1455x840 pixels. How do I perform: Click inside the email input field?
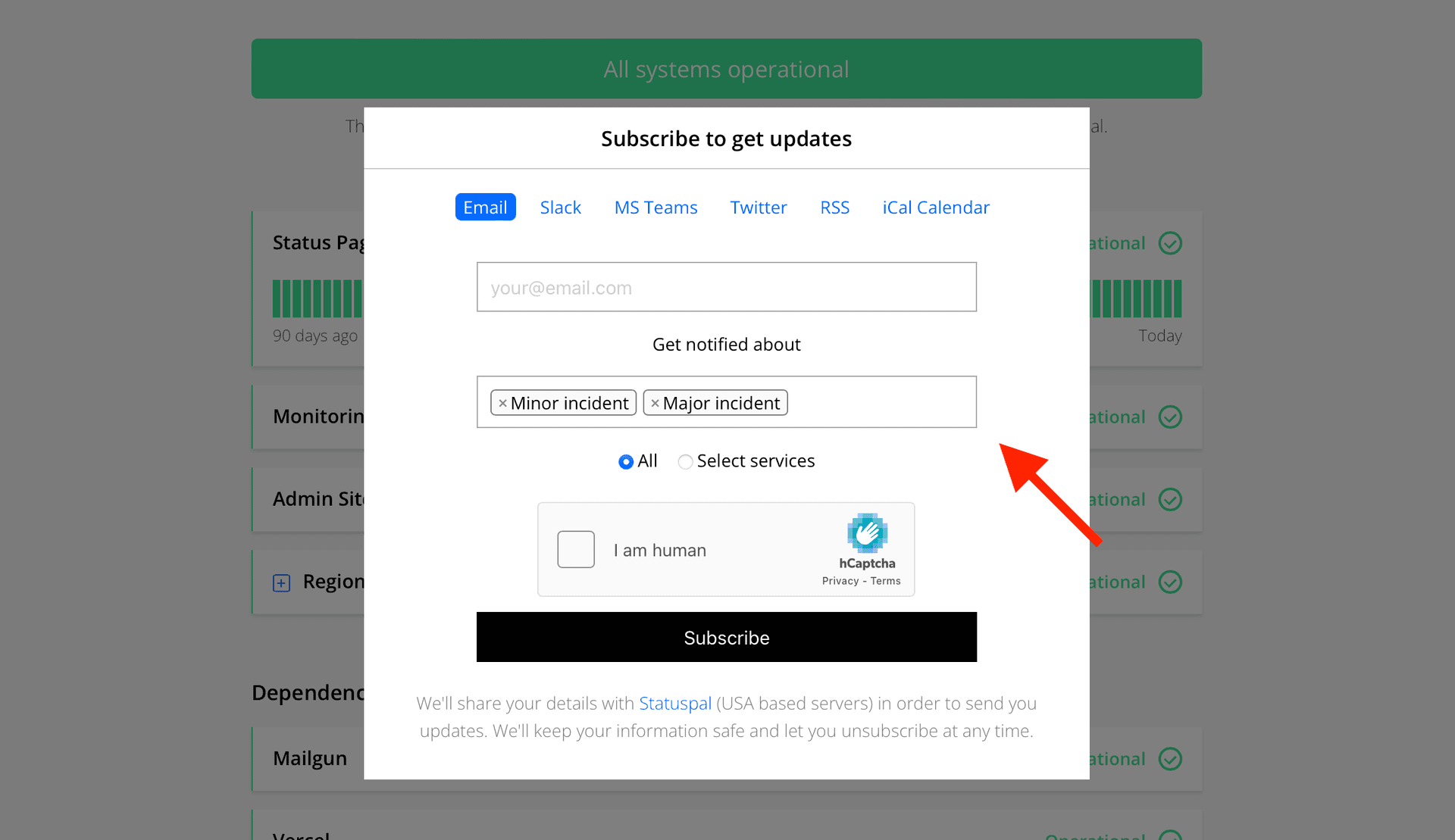tap(726, 287)
